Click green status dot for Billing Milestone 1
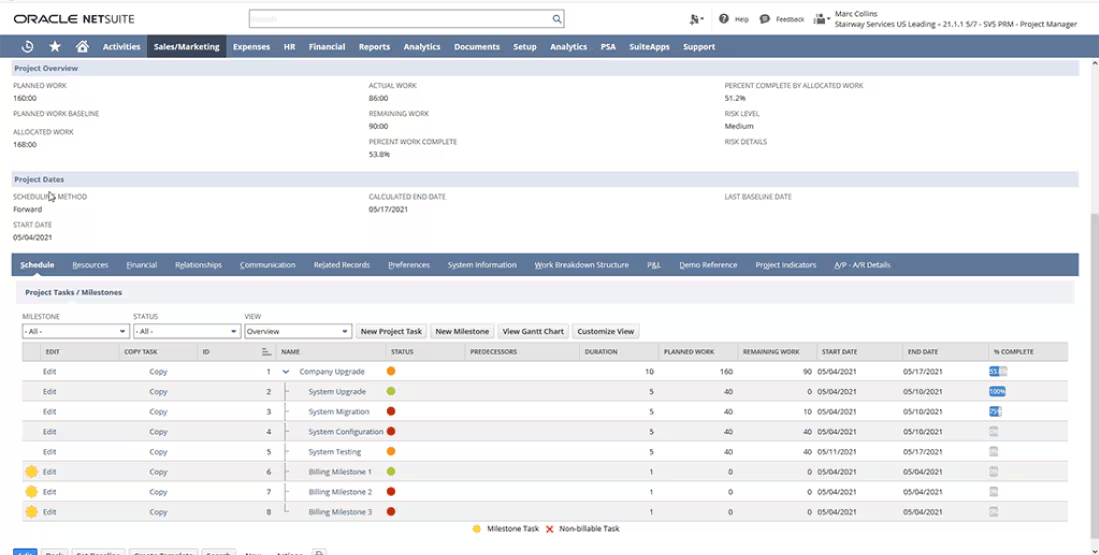 point(391,472)
